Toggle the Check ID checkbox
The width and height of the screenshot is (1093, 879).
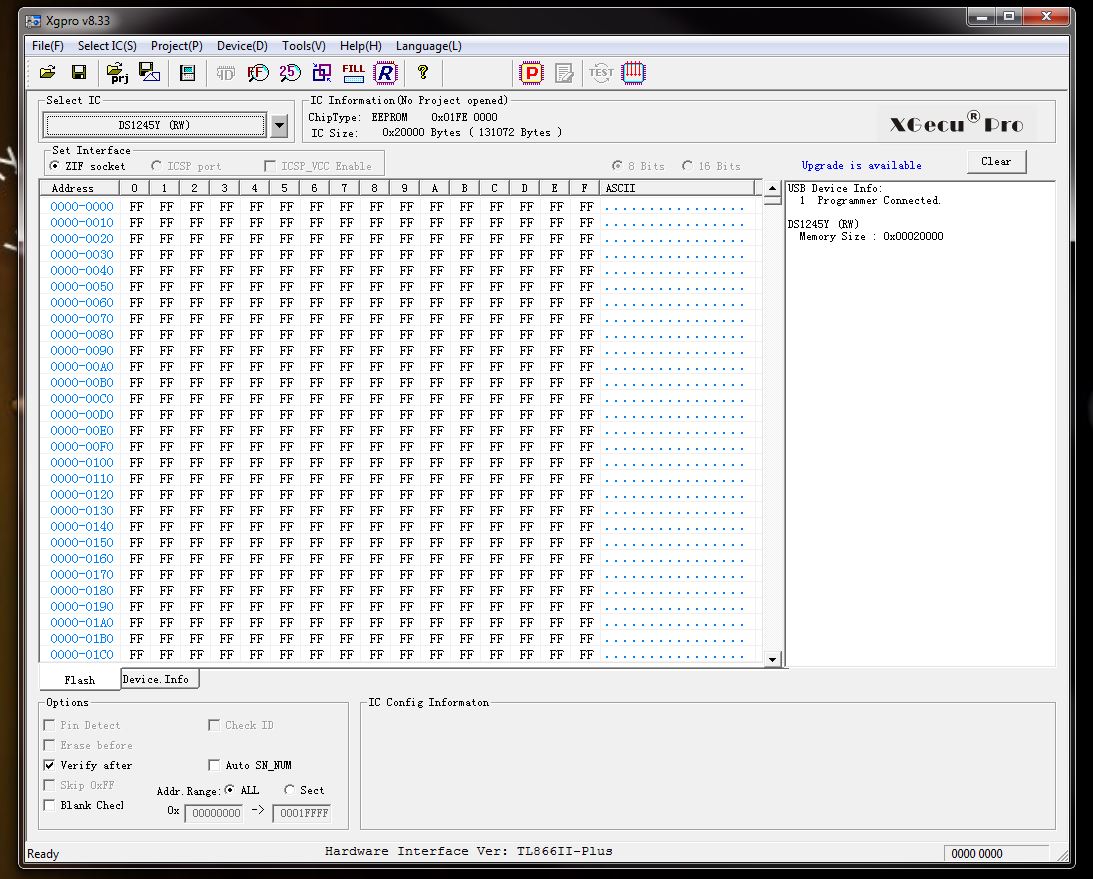point(214,725)
